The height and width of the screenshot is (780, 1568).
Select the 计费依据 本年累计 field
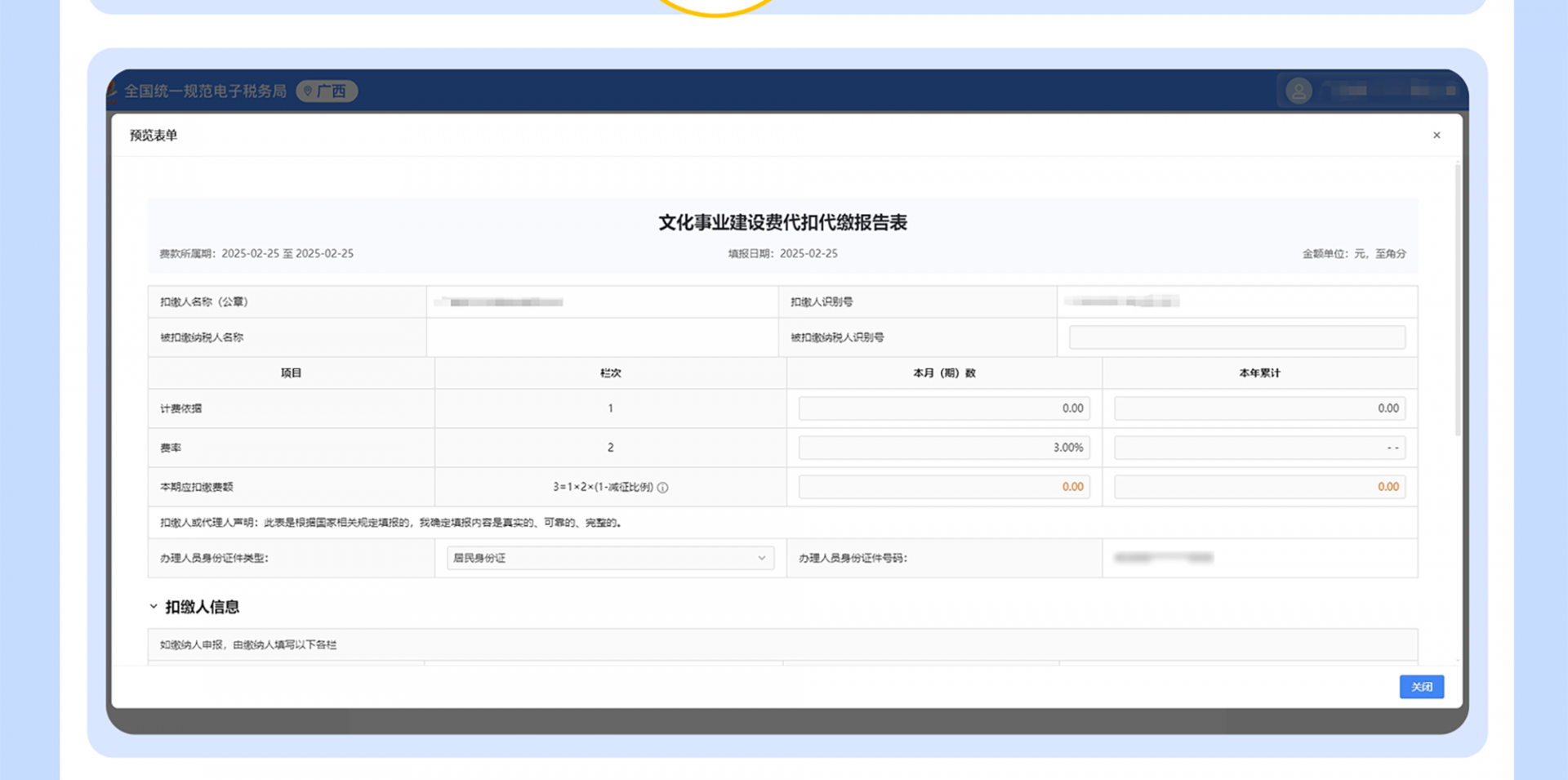[1259, 408]
